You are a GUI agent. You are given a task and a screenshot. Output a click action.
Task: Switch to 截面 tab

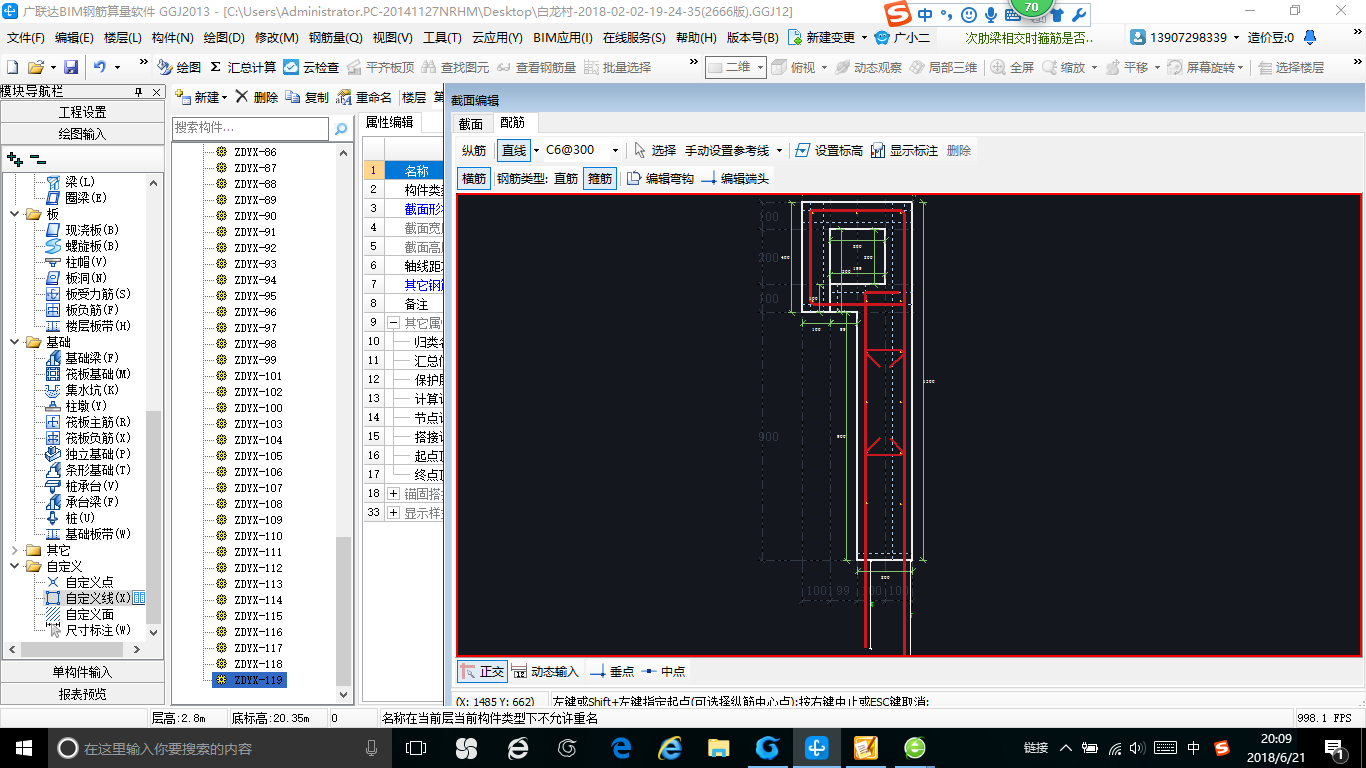470,124
